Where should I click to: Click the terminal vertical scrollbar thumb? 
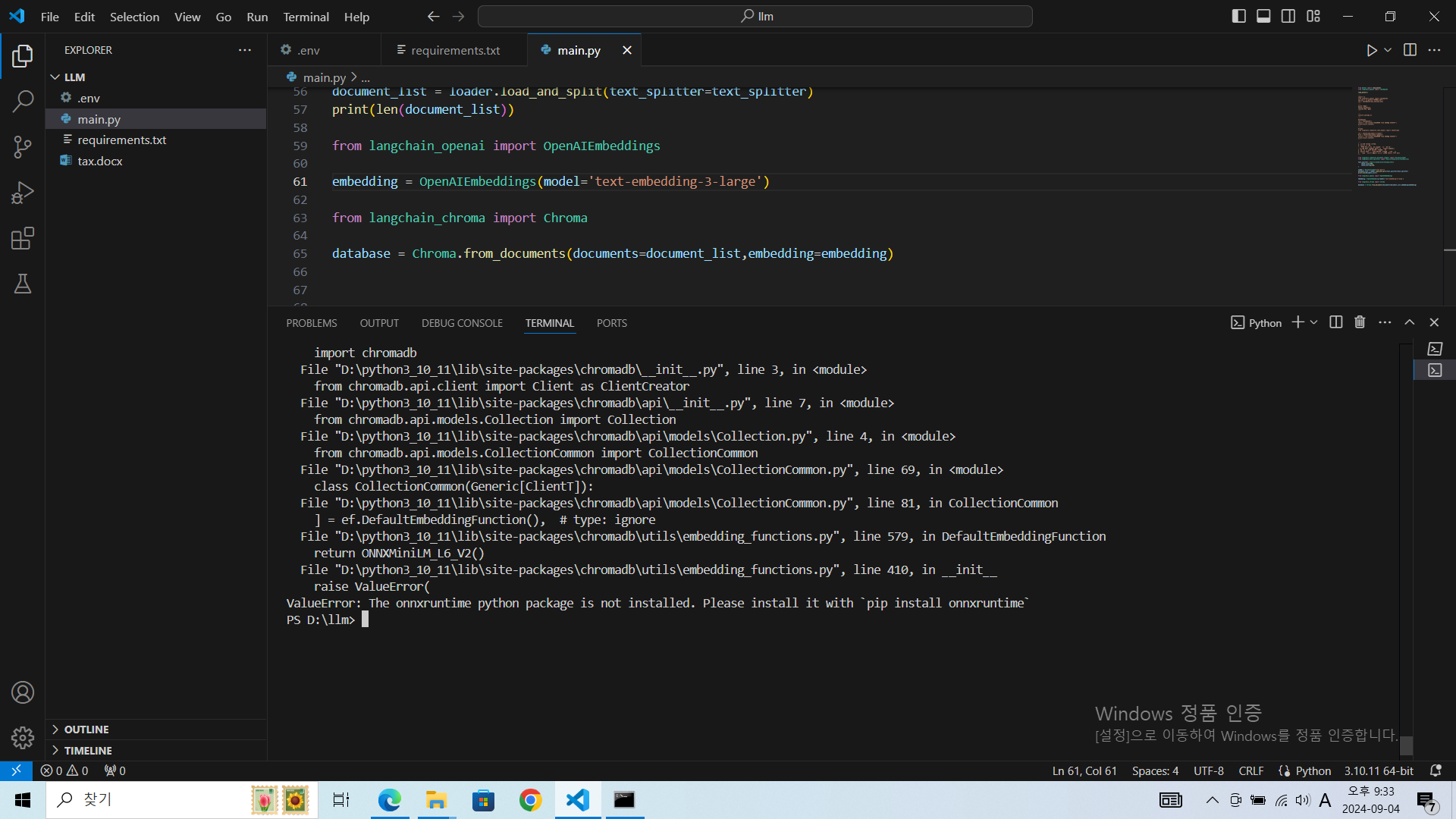point(1406,745)
